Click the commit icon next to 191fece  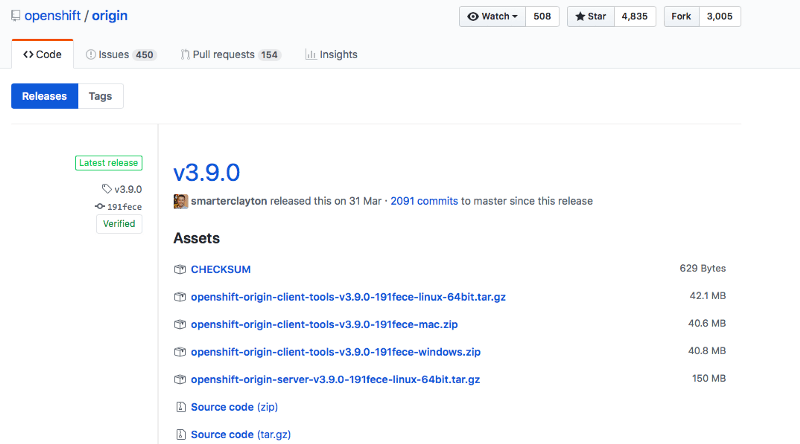coord(100,206)
